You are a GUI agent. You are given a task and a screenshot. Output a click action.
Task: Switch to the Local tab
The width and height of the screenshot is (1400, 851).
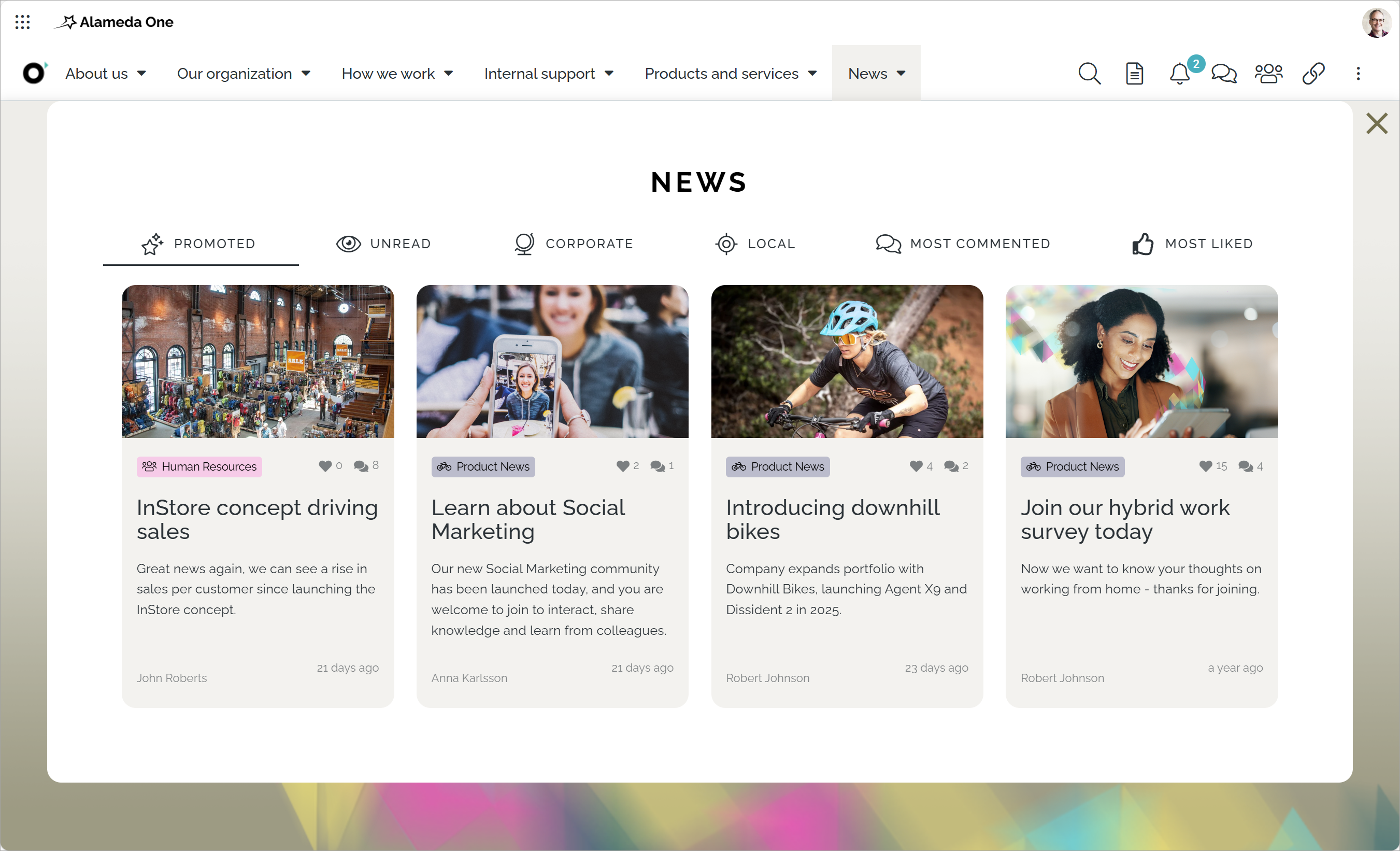[754, 244]
